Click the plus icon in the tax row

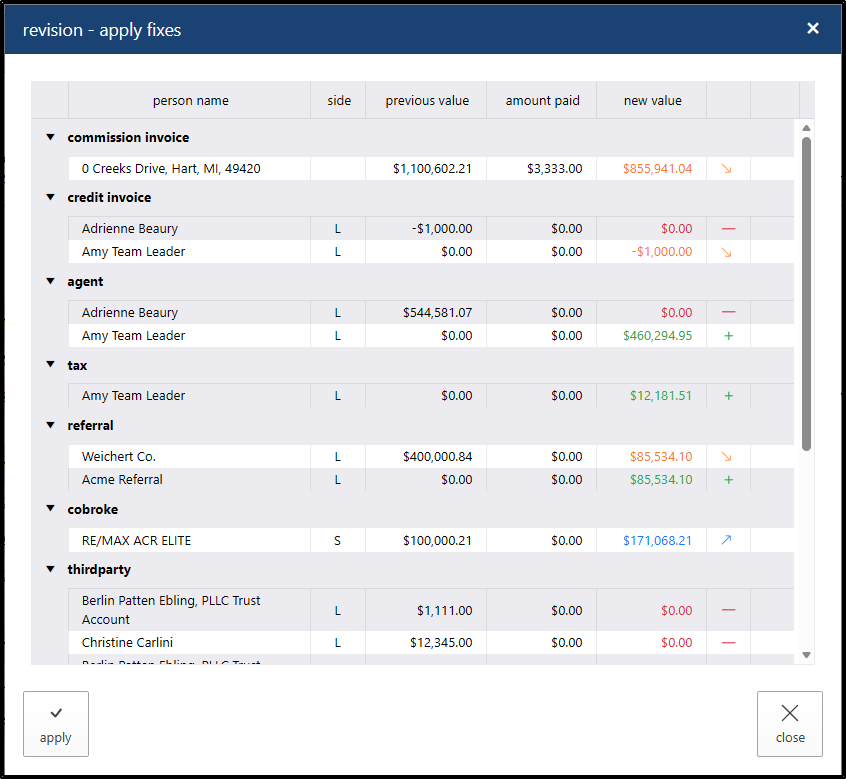[728, 396]
